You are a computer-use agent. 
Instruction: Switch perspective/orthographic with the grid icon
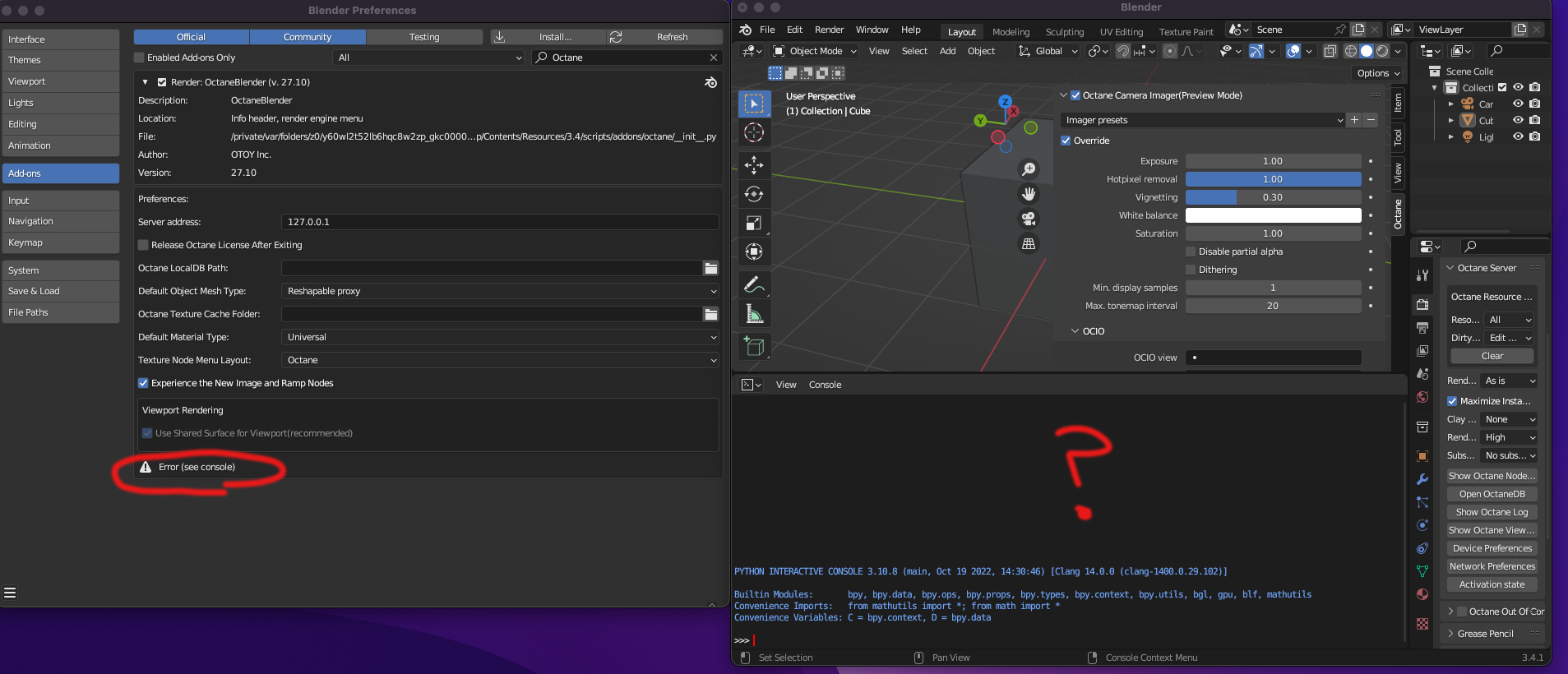(x=1028, y=243)
